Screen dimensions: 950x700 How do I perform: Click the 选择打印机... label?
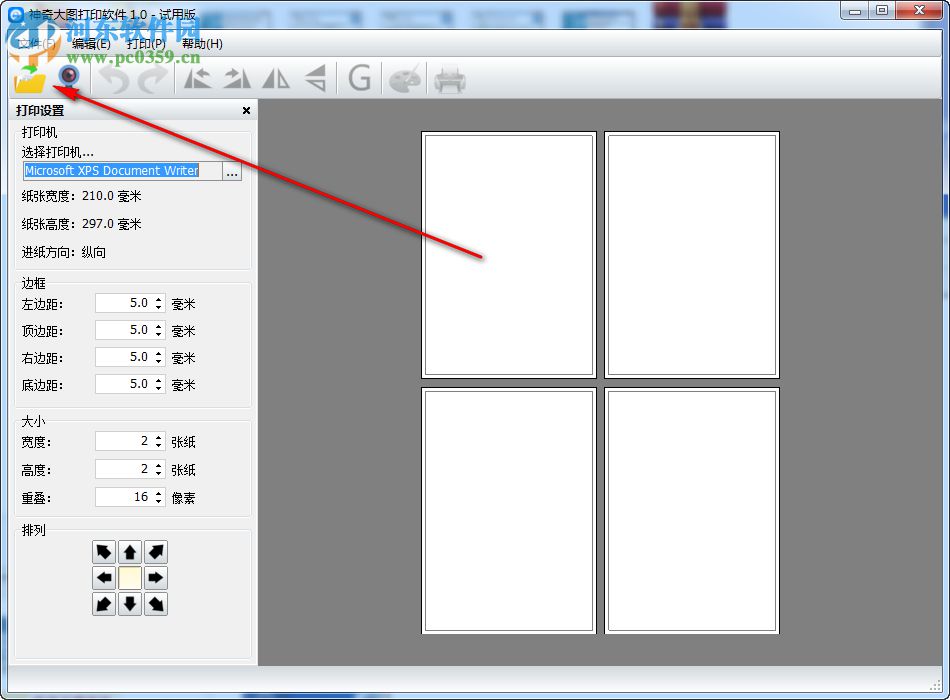point(58,152)
